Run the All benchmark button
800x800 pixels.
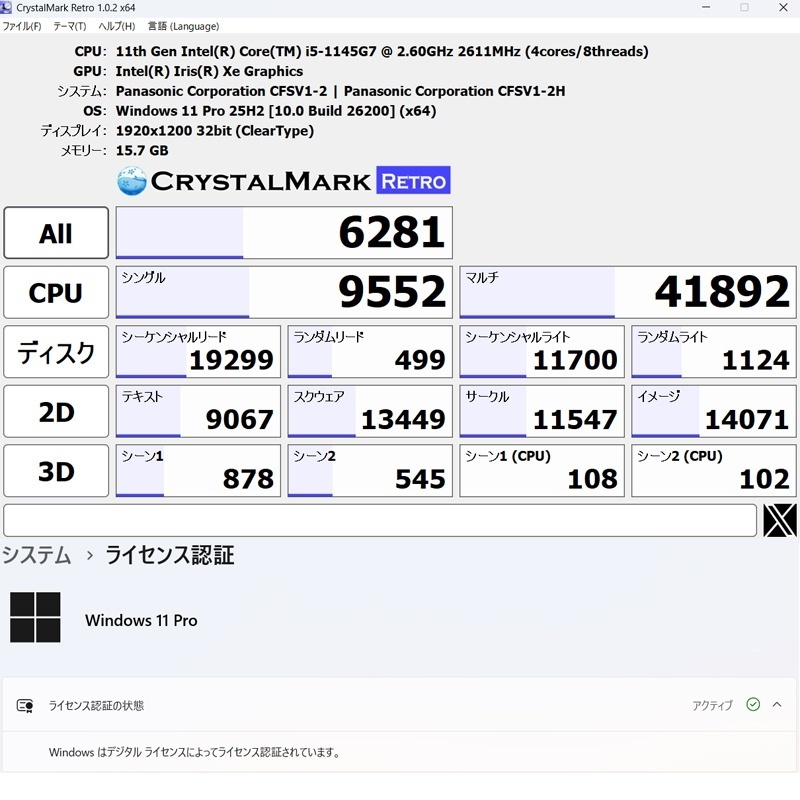click(x=56, y=233)
